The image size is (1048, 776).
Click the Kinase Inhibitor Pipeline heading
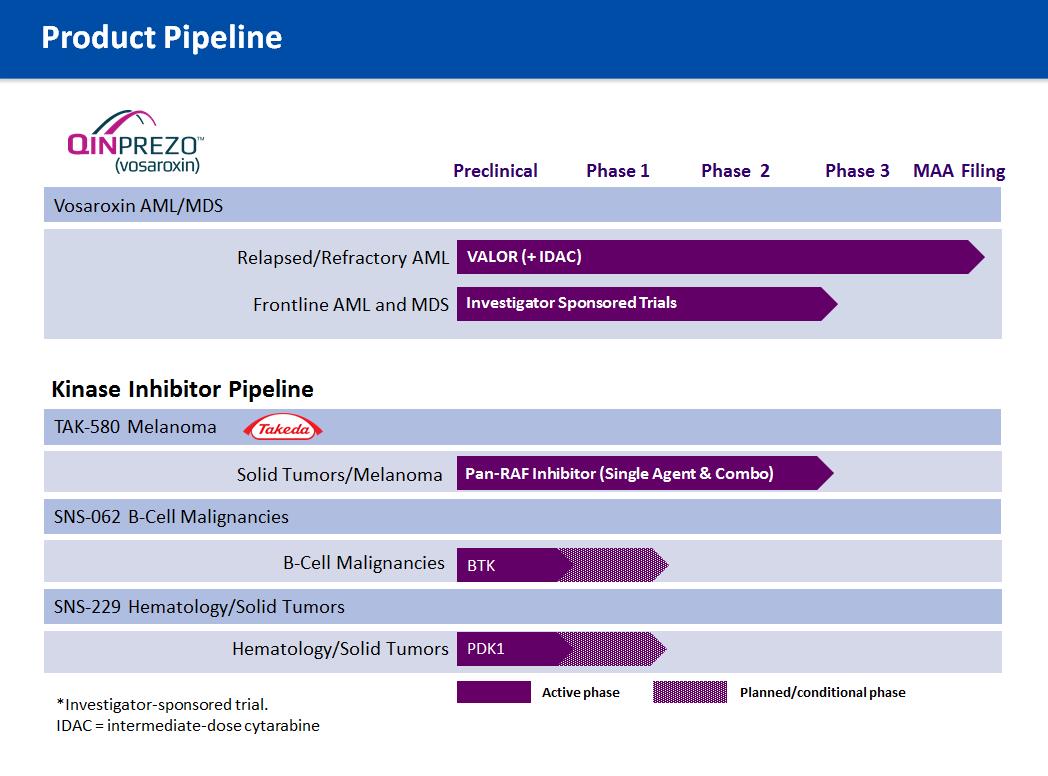[x=182, y=389]
